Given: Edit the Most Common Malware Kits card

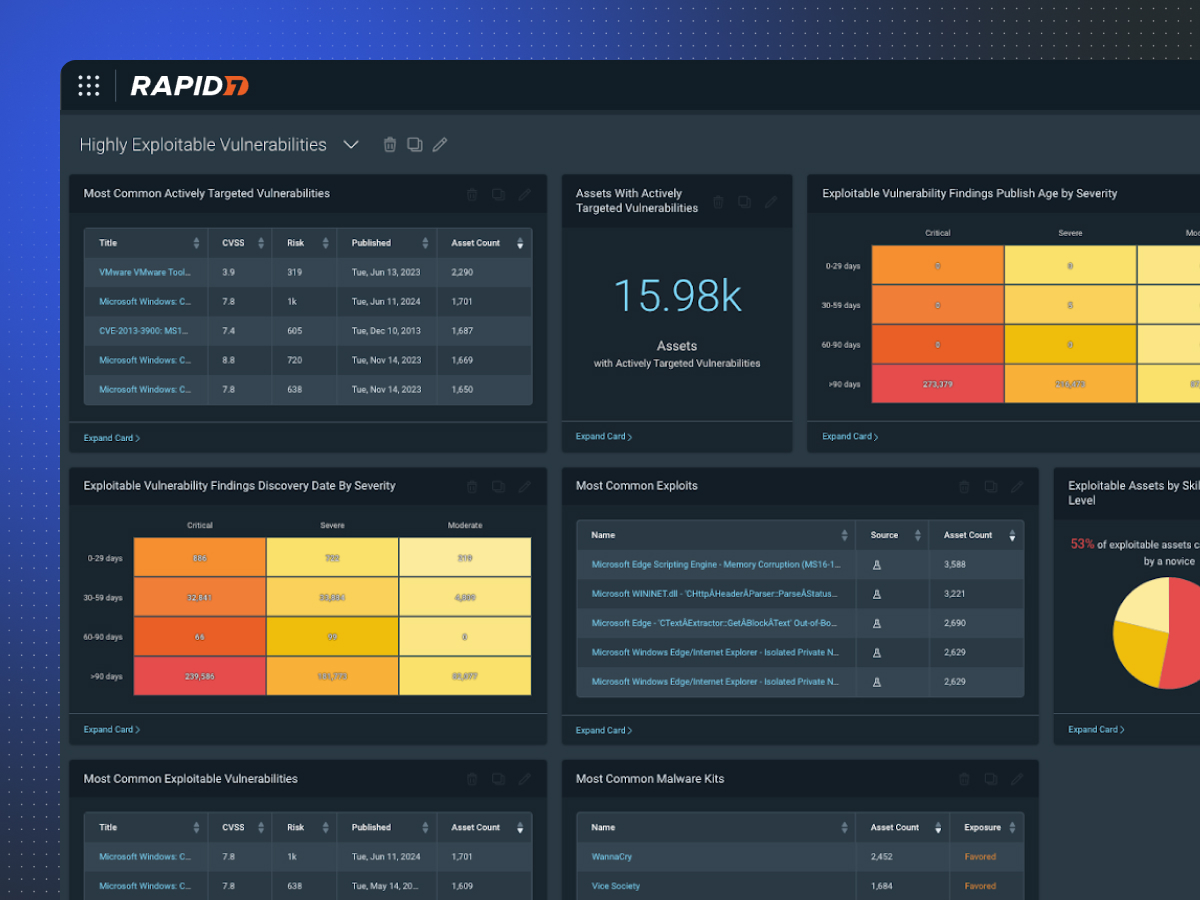Looking at the screenshot, I should tap(1016, 779).
